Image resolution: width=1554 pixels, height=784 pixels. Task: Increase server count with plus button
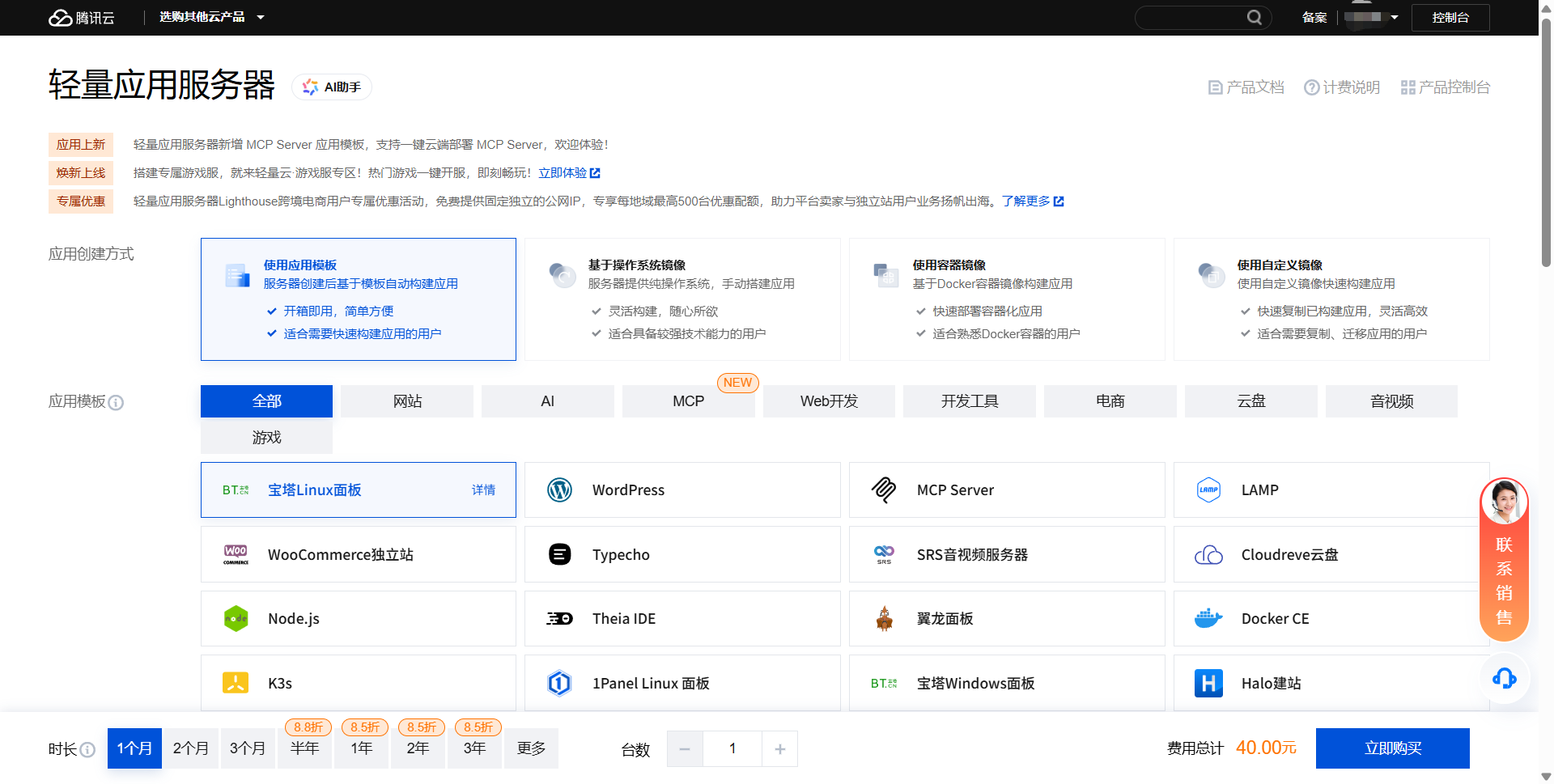779,749
